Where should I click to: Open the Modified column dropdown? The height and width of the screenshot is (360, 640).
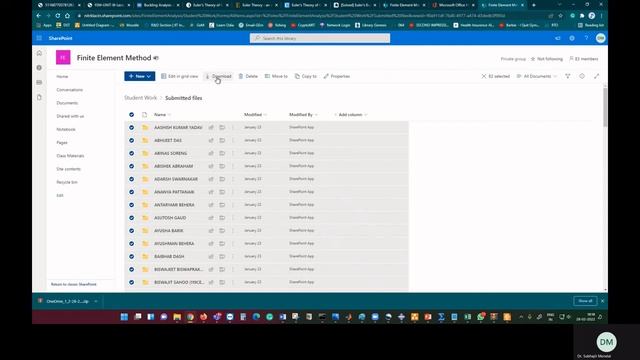click(x=255, y=115)
